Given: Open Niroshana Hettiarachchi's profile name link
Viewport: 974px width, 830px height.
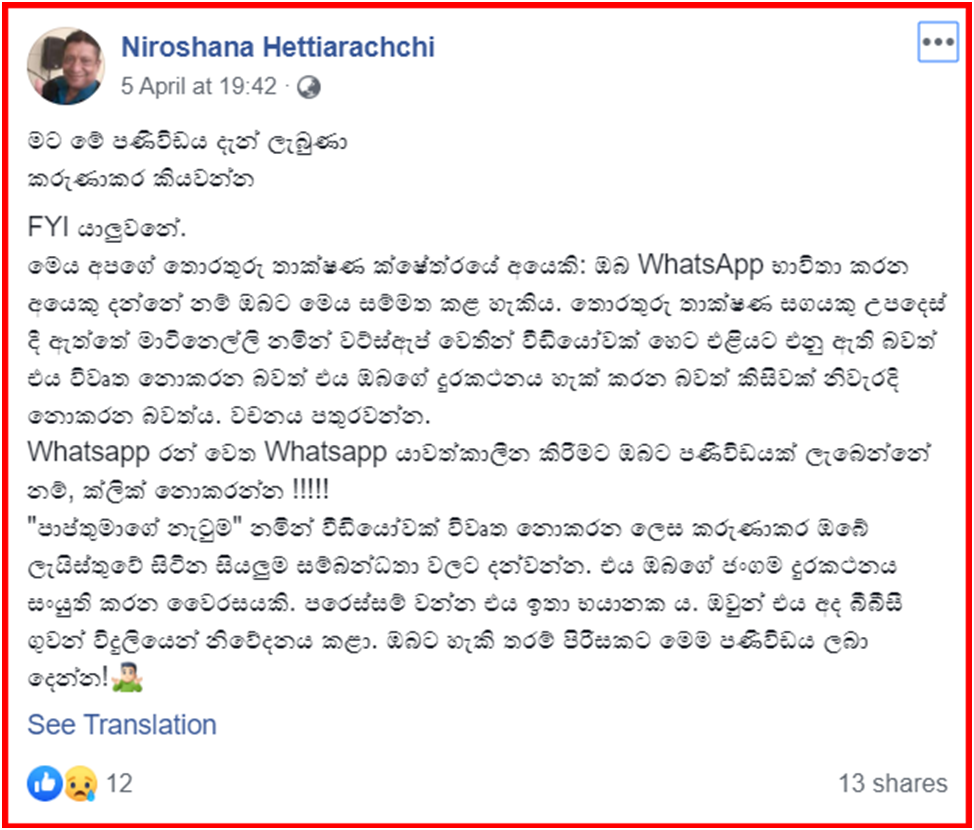Looking at the screenshot, I should tap(278, 47).
